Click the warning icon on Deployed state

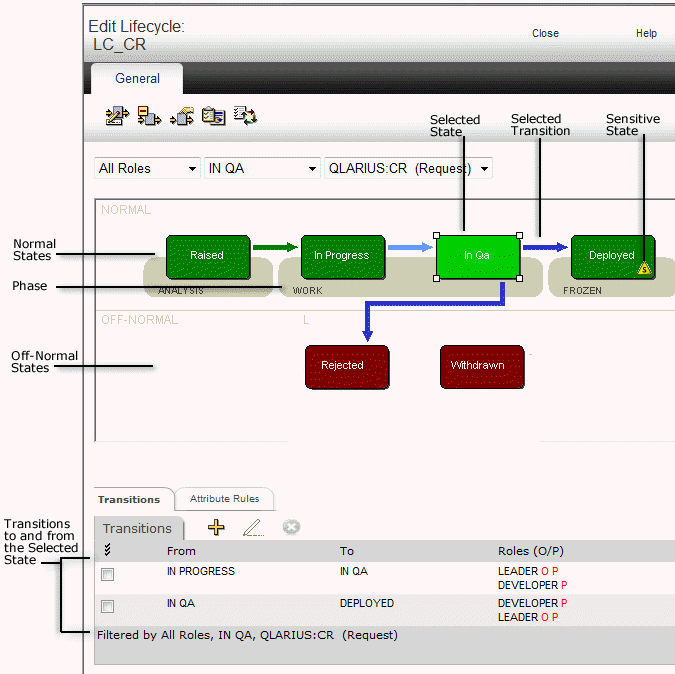[x=644, y=268]
